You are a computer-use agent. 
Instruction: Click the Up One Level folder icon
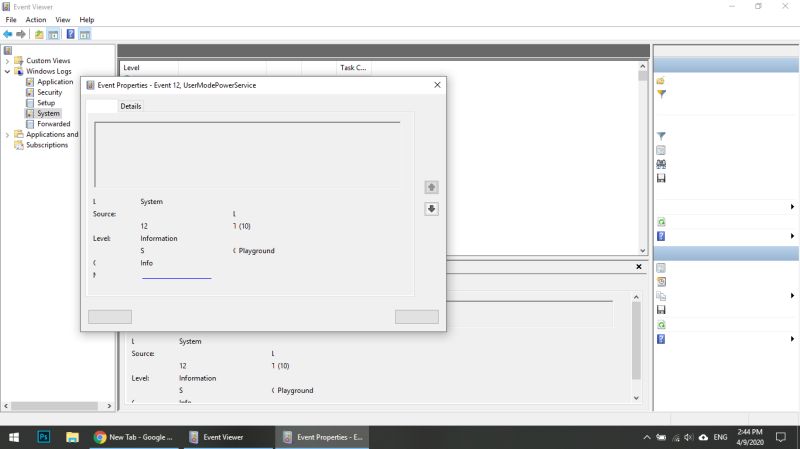(x=39, y=34)
